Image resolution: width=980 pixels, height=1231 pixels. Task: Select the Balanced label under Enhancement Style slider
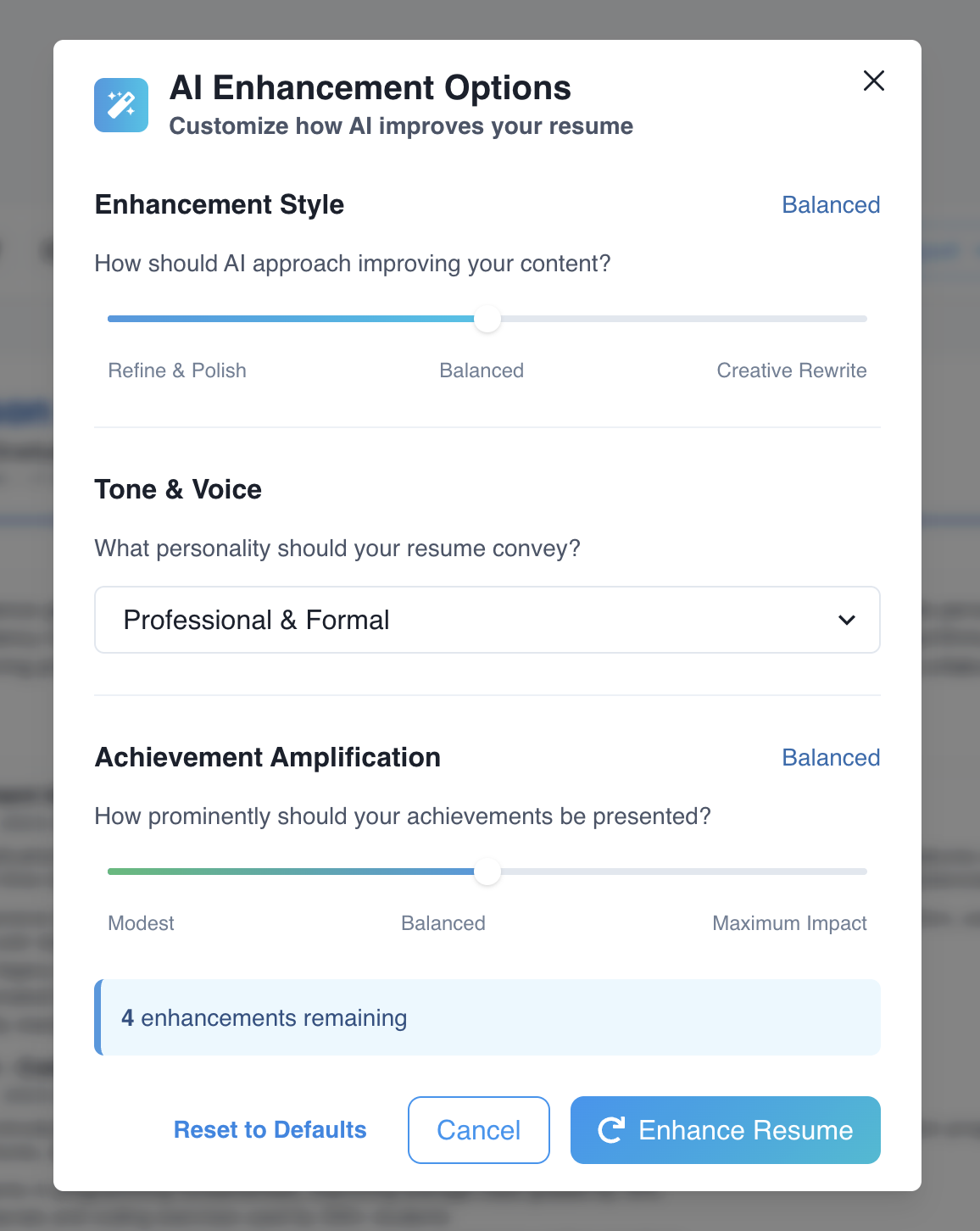point(482,370)
